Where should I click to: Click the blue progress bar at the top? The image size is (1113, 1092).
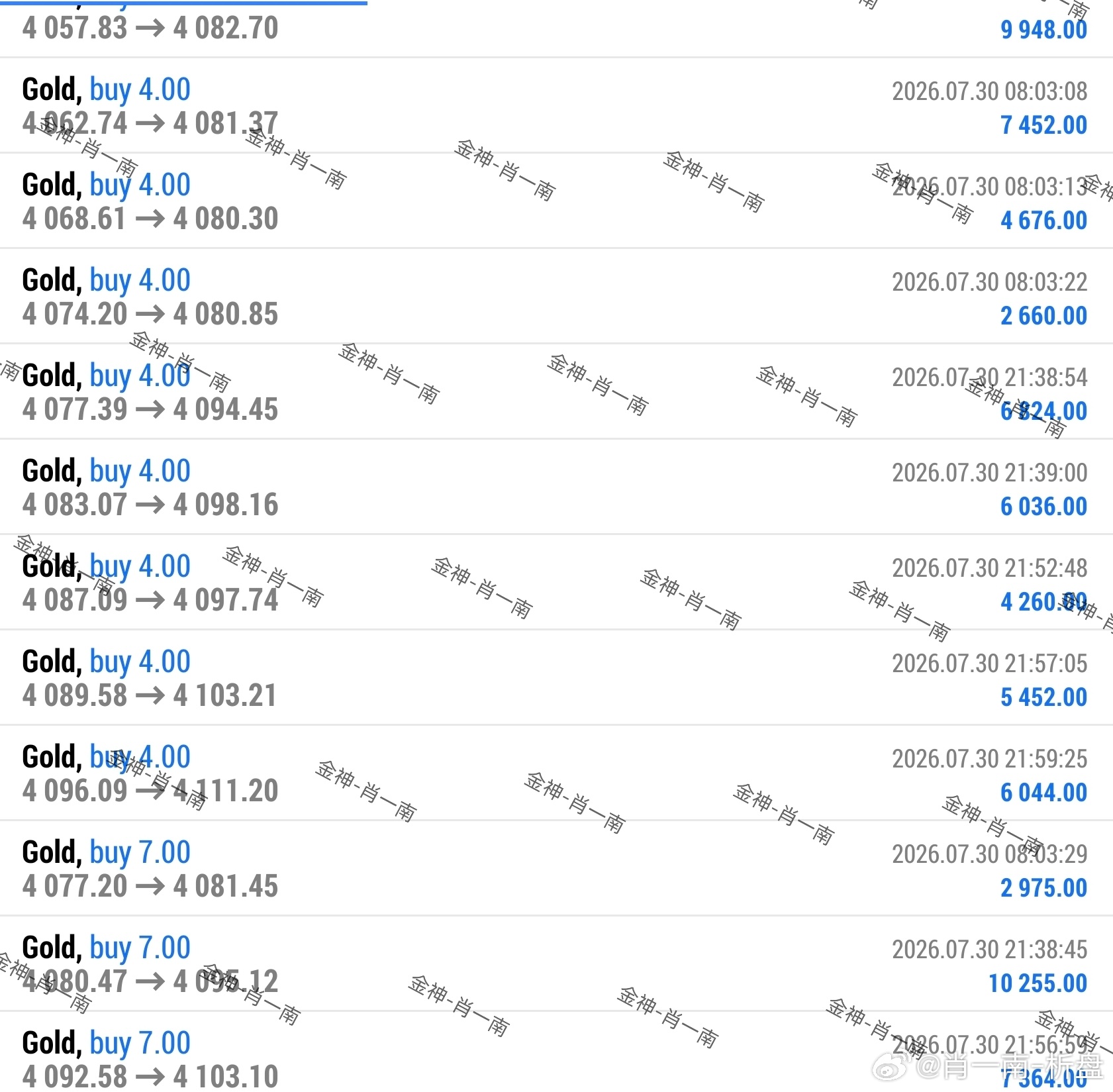point(183,3)
